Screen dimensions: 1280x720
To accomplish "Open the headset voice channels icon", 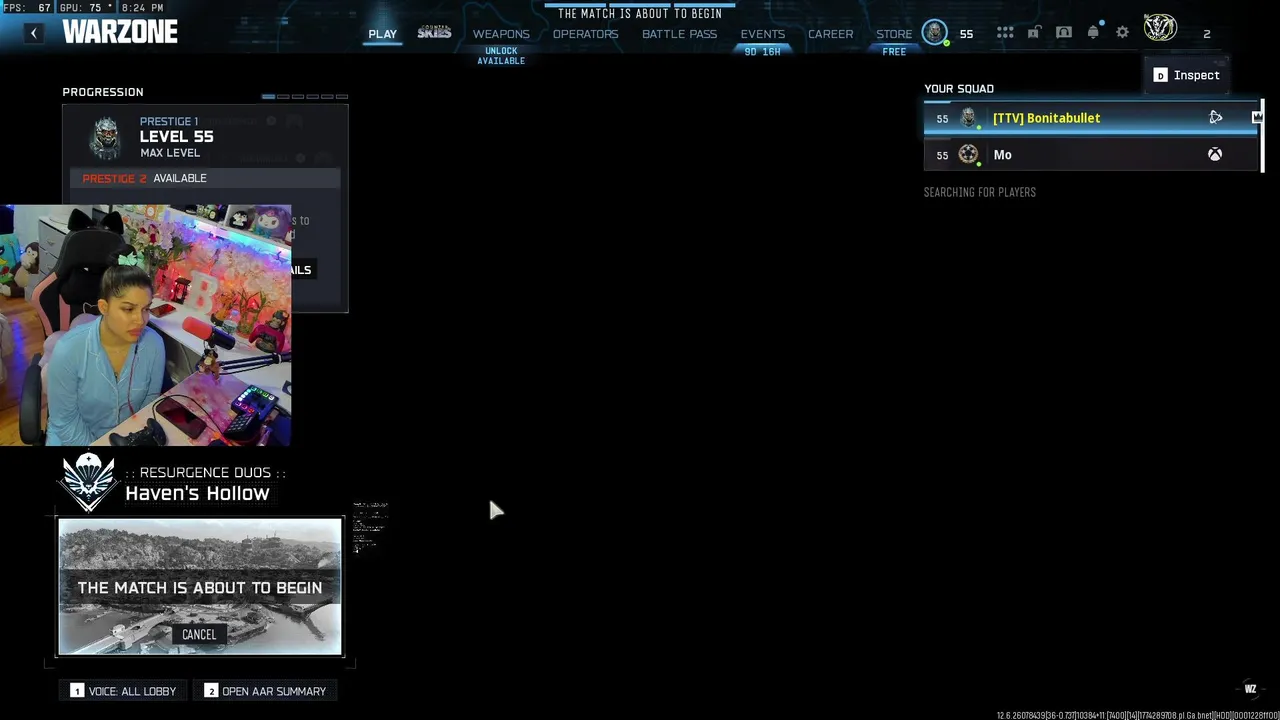I will point(1064,33).
